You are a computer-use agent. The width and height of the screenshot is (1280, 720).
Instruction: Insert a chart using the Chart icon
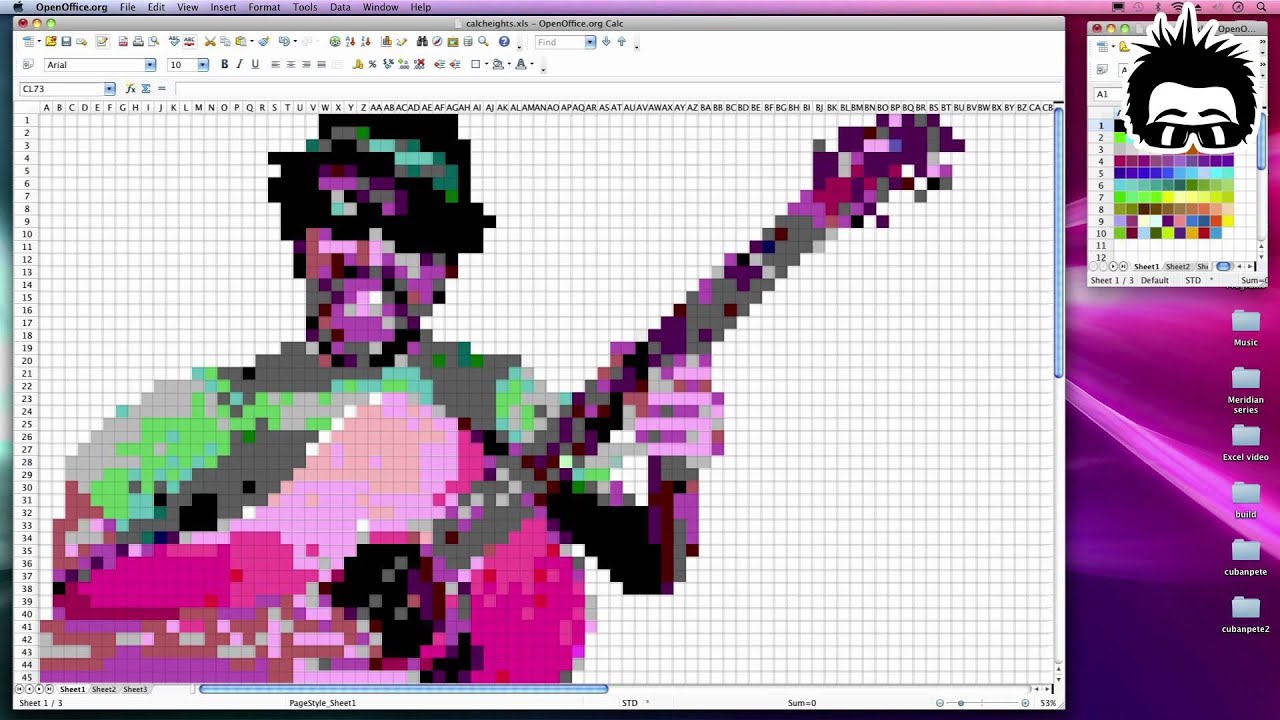click(x=386, y=41)
